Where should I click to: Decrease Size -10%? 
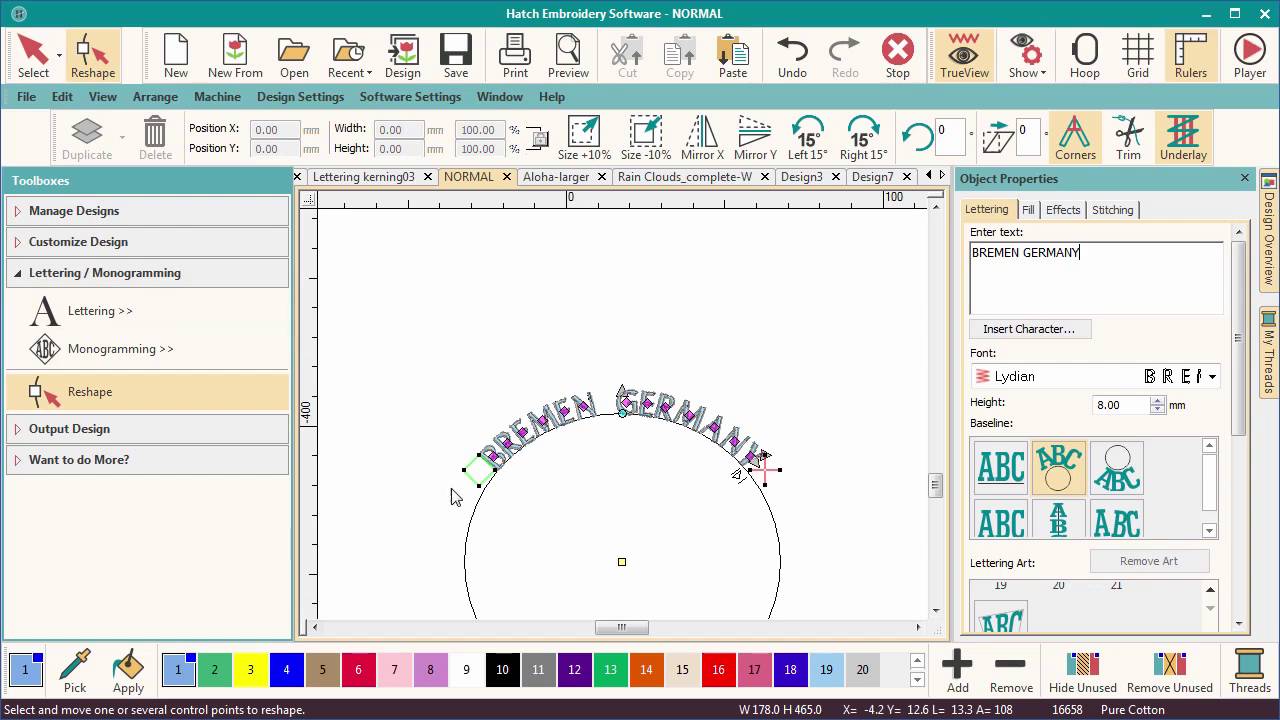(646, 137)
